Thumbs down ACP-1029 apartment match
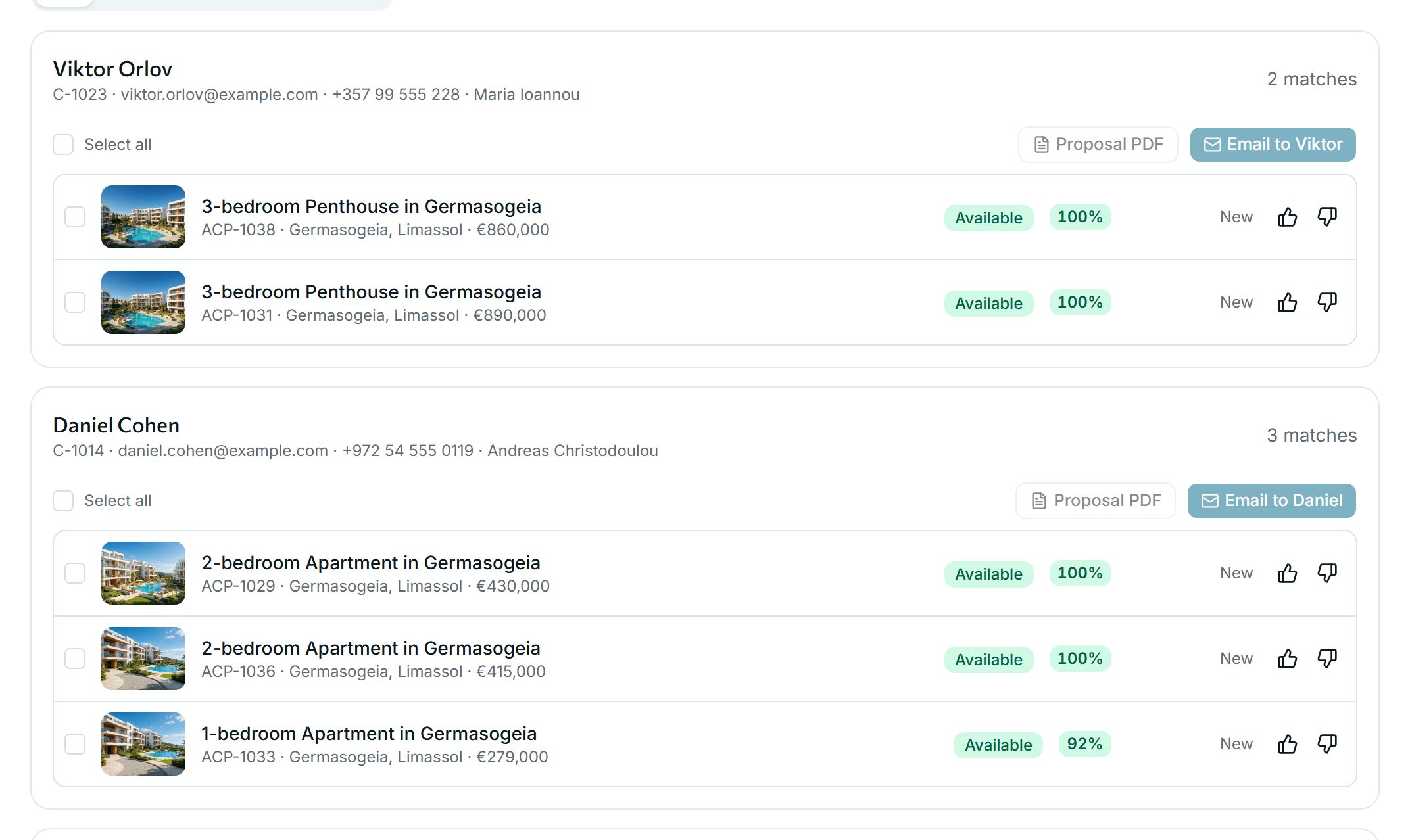The width and height of the screenshot is (1410, 840). [x=1327, y=573]
